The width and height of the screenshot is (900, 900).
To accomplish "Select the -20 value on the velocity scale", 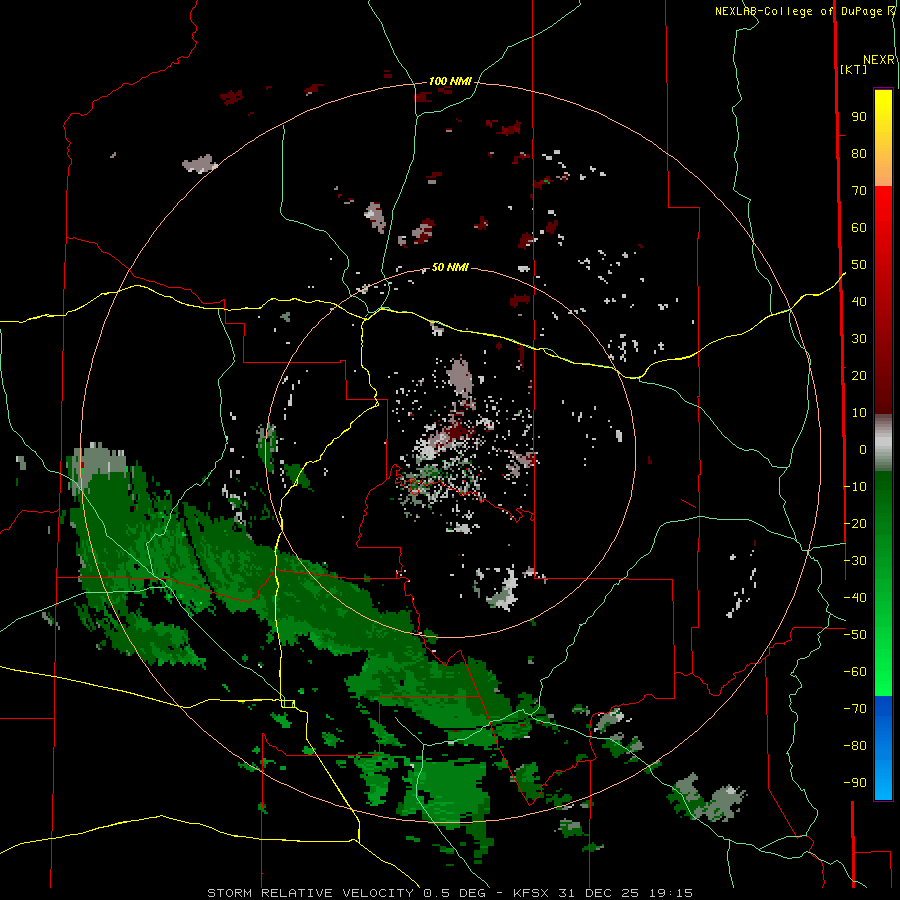I will [x=855, y=524].
